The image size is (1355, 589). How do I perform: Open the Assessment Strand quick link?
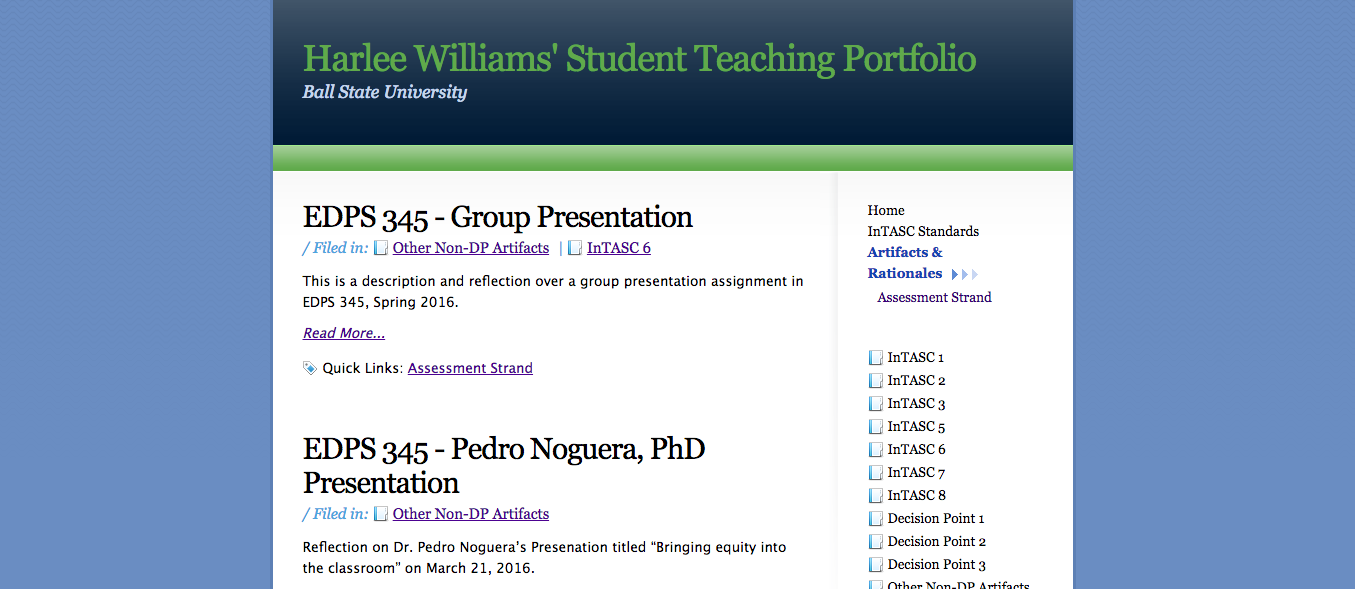[470, 368]
